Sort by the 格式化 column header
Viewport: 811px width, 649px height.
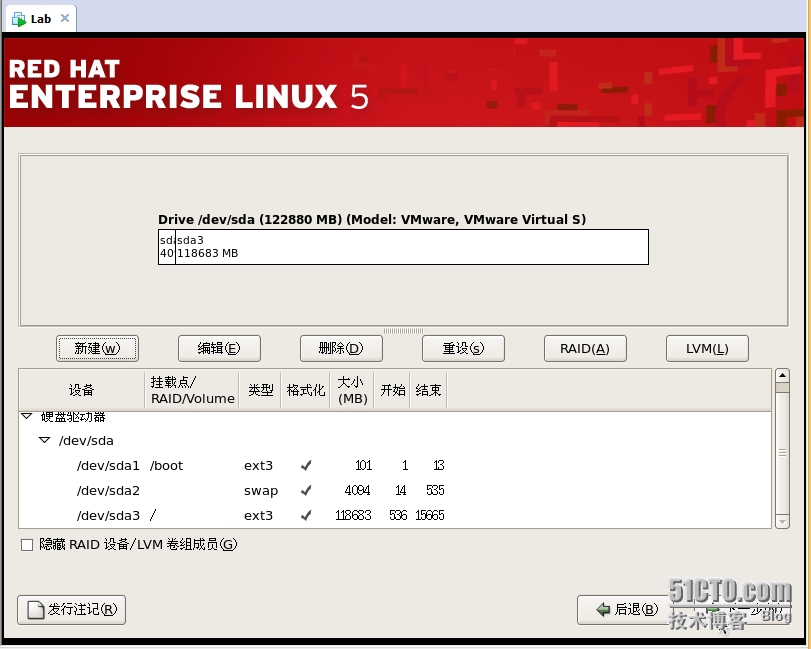pyautogui.click(x=306, y=390)
